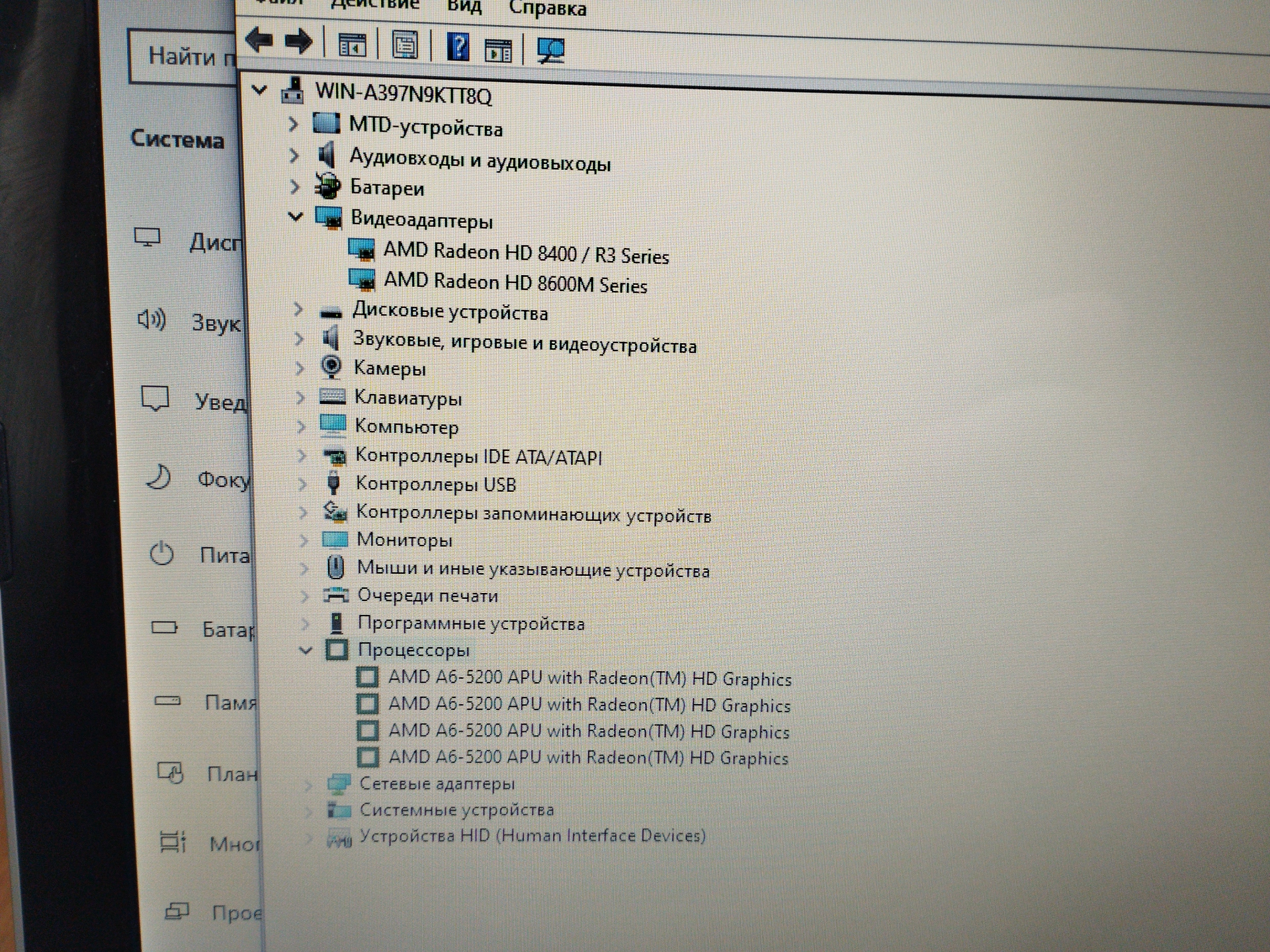Select first AMD A6-5200 APU processor entry
1270x952 pixels.
pos(589,678)
